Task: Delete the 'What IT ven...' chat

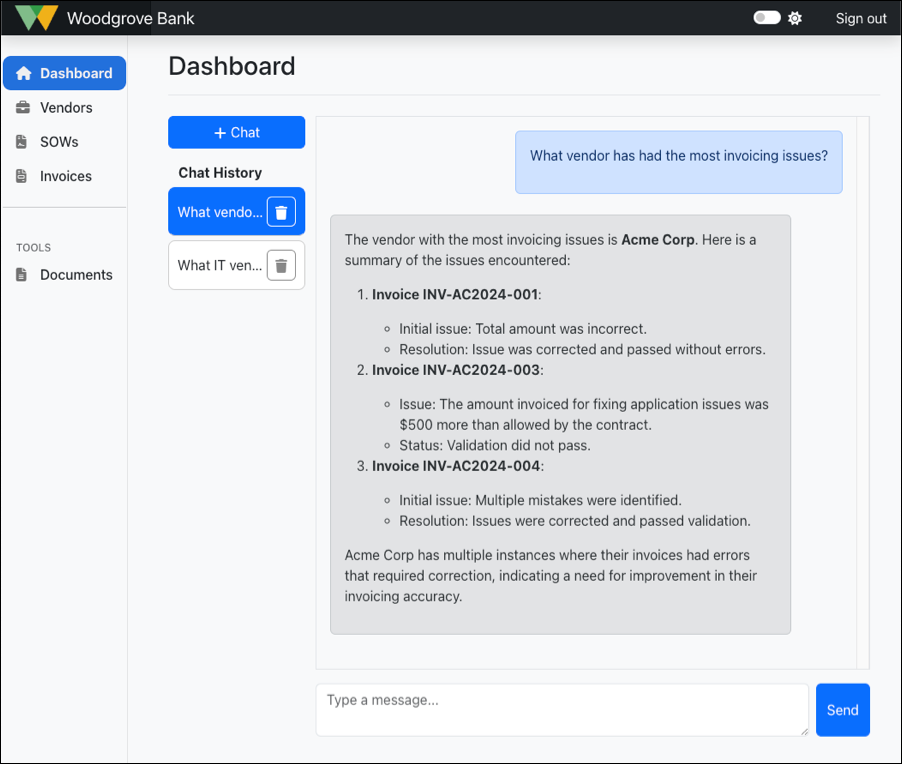Action: pos(281,265)
